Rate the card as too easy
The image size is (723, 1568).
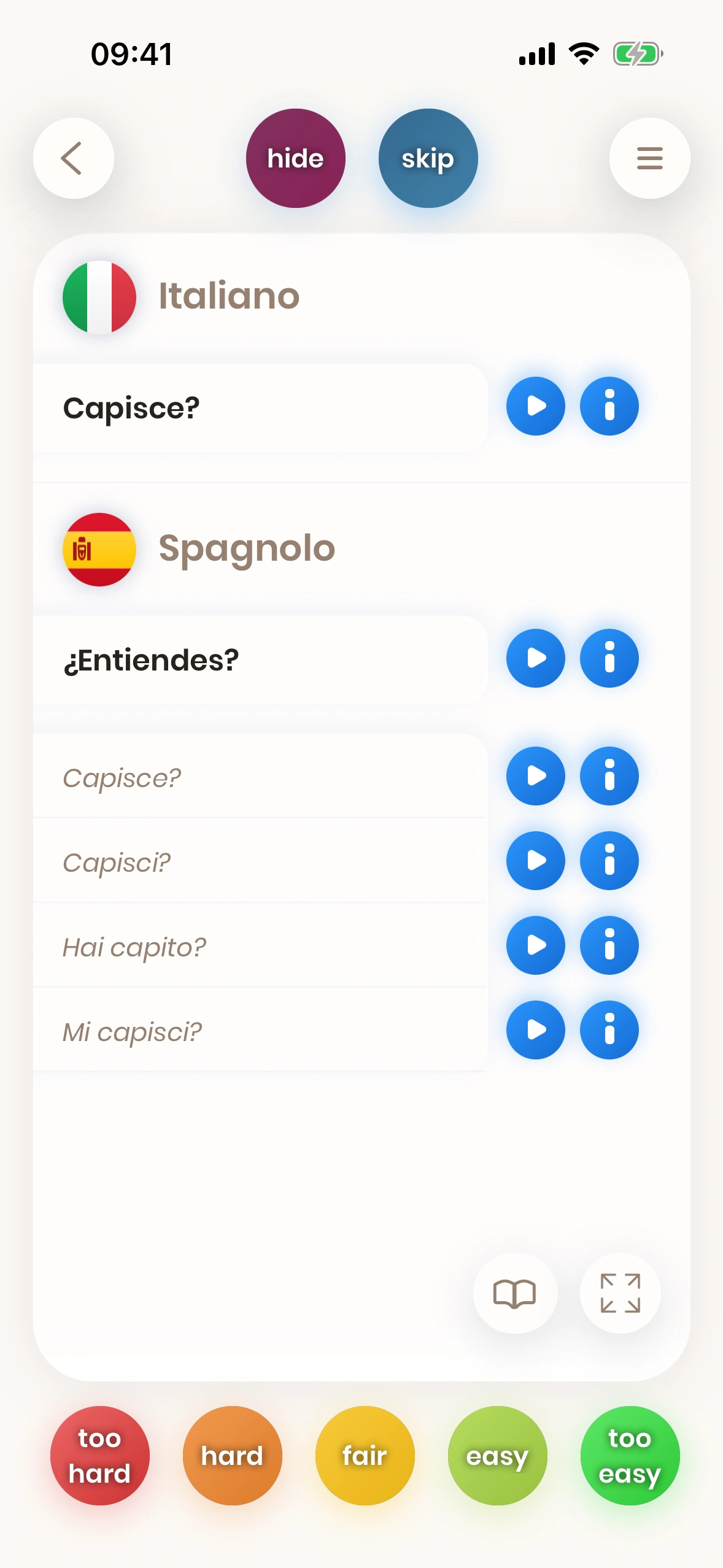(x=630, y=1455)
